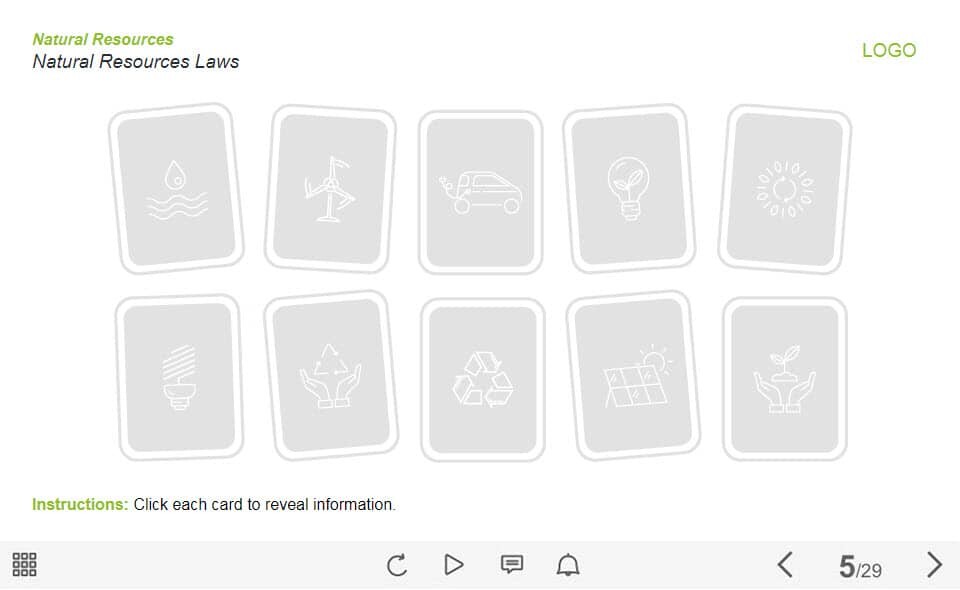The height and width of the screenshot is (590, 960).
Task: Open the sun recycle energy card
Action: click(x=785, y=189)
